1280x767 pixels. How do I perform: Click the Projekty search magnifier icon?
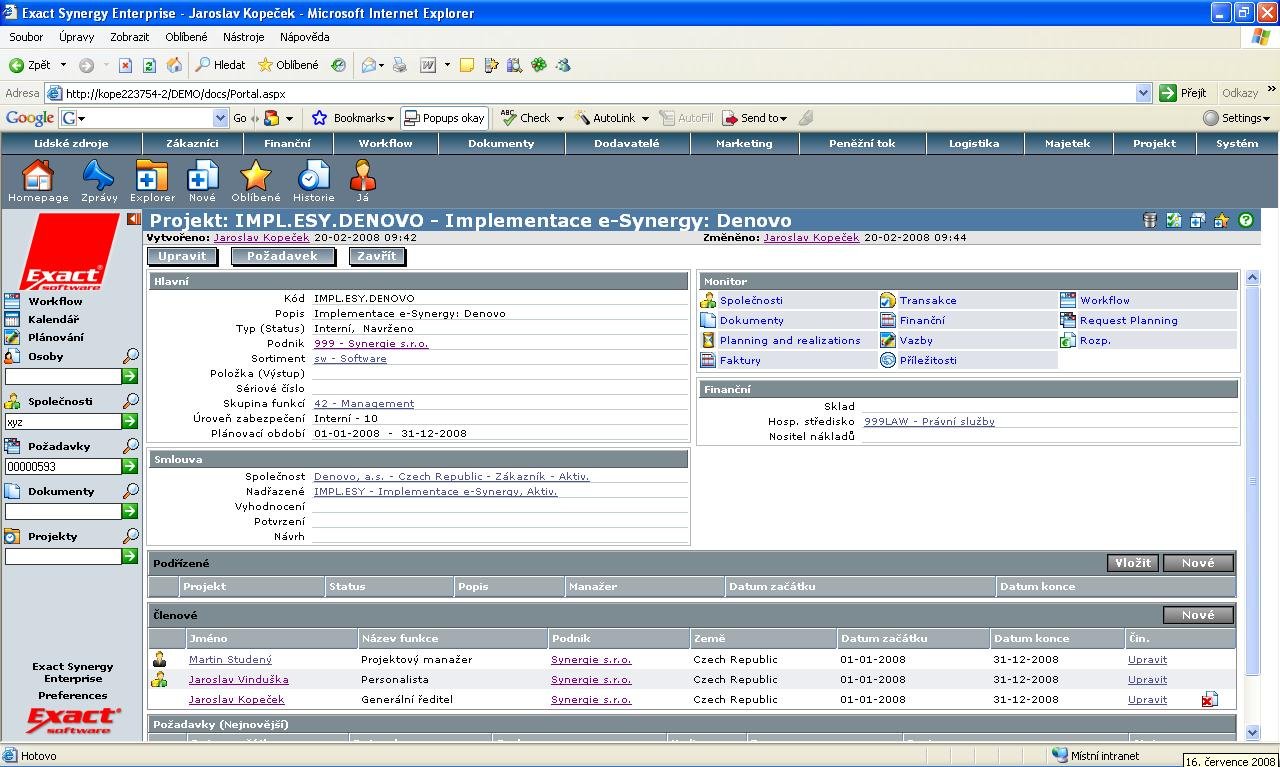click(130, 536)
